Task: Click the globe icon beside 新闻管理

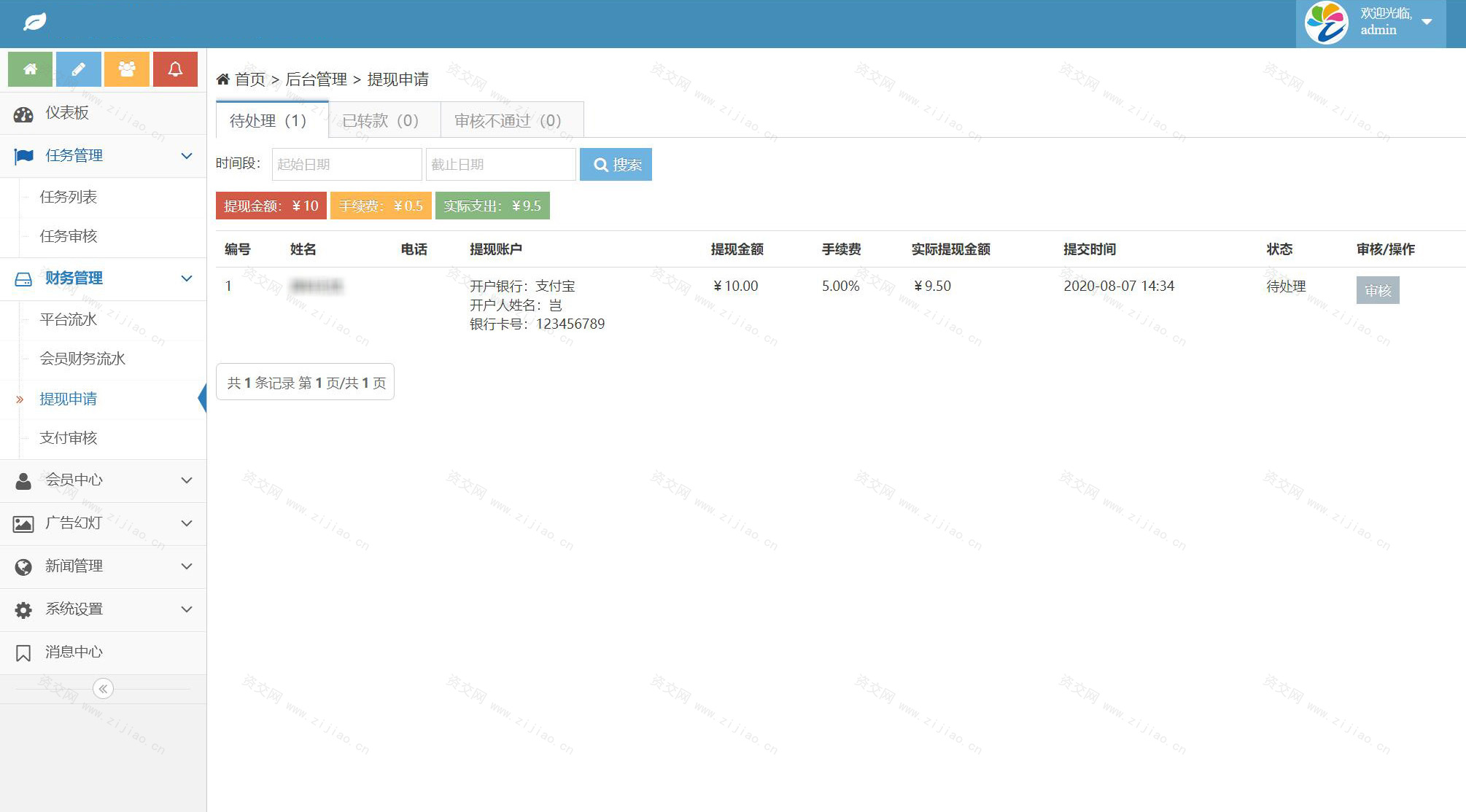Action: (x=23, y=567)
